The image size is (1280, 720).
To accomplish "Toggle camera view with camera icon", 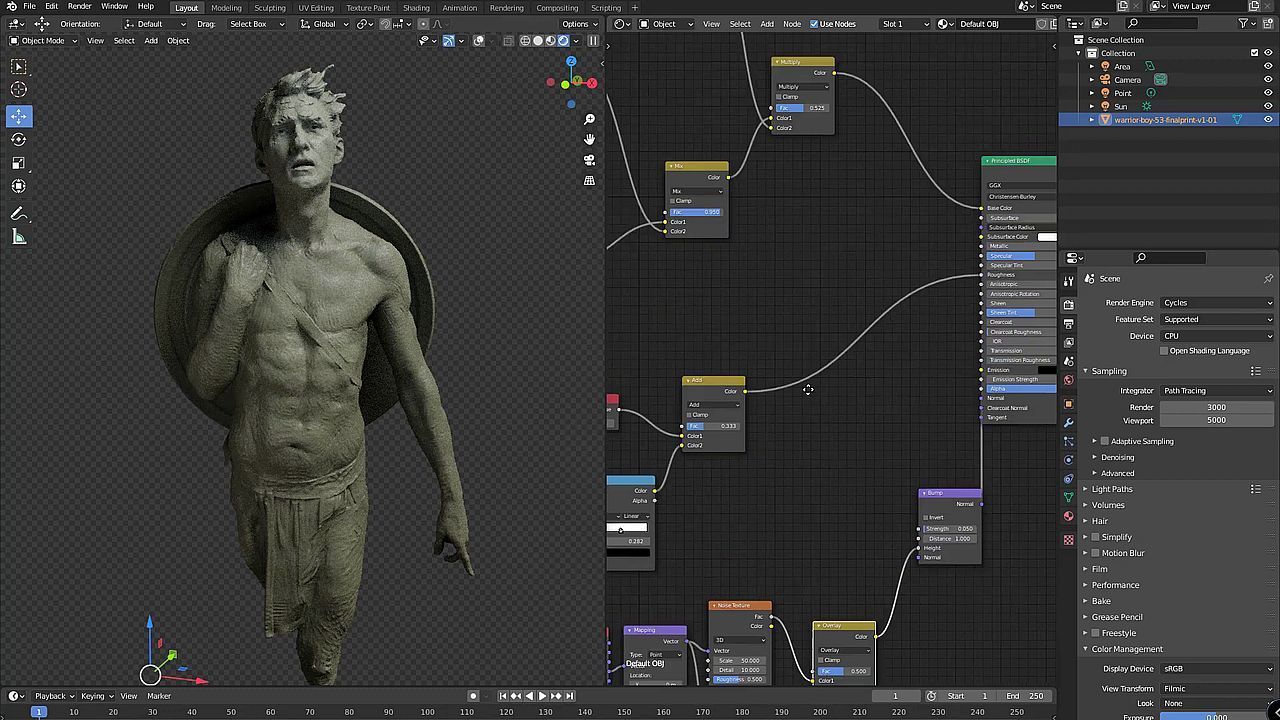I will (x=589, y=160).
